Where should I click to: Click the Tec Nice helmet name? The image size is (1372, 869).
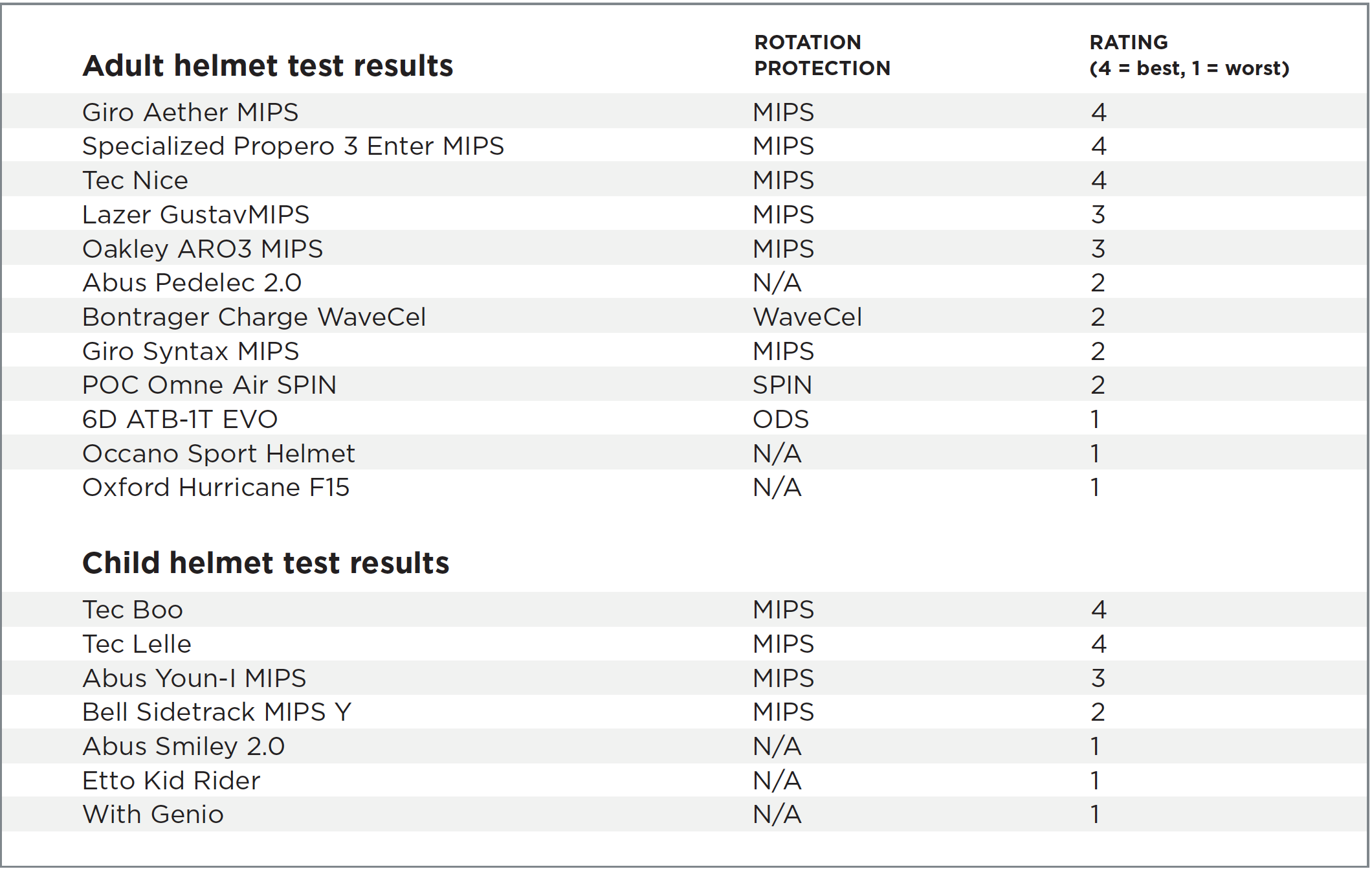point(135,180)
